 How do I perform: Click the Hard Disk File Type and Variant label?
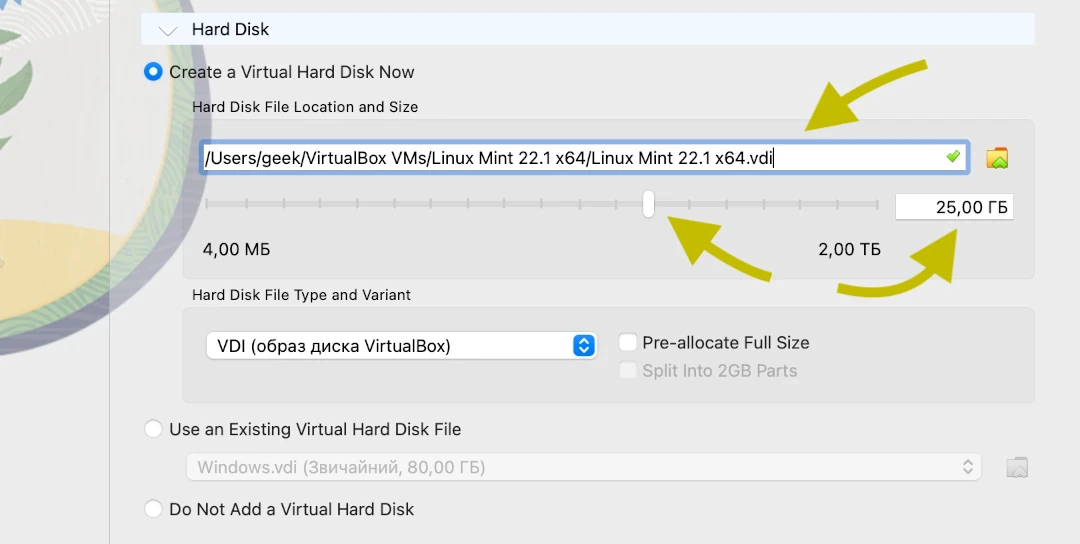click(x=301, y=295)
